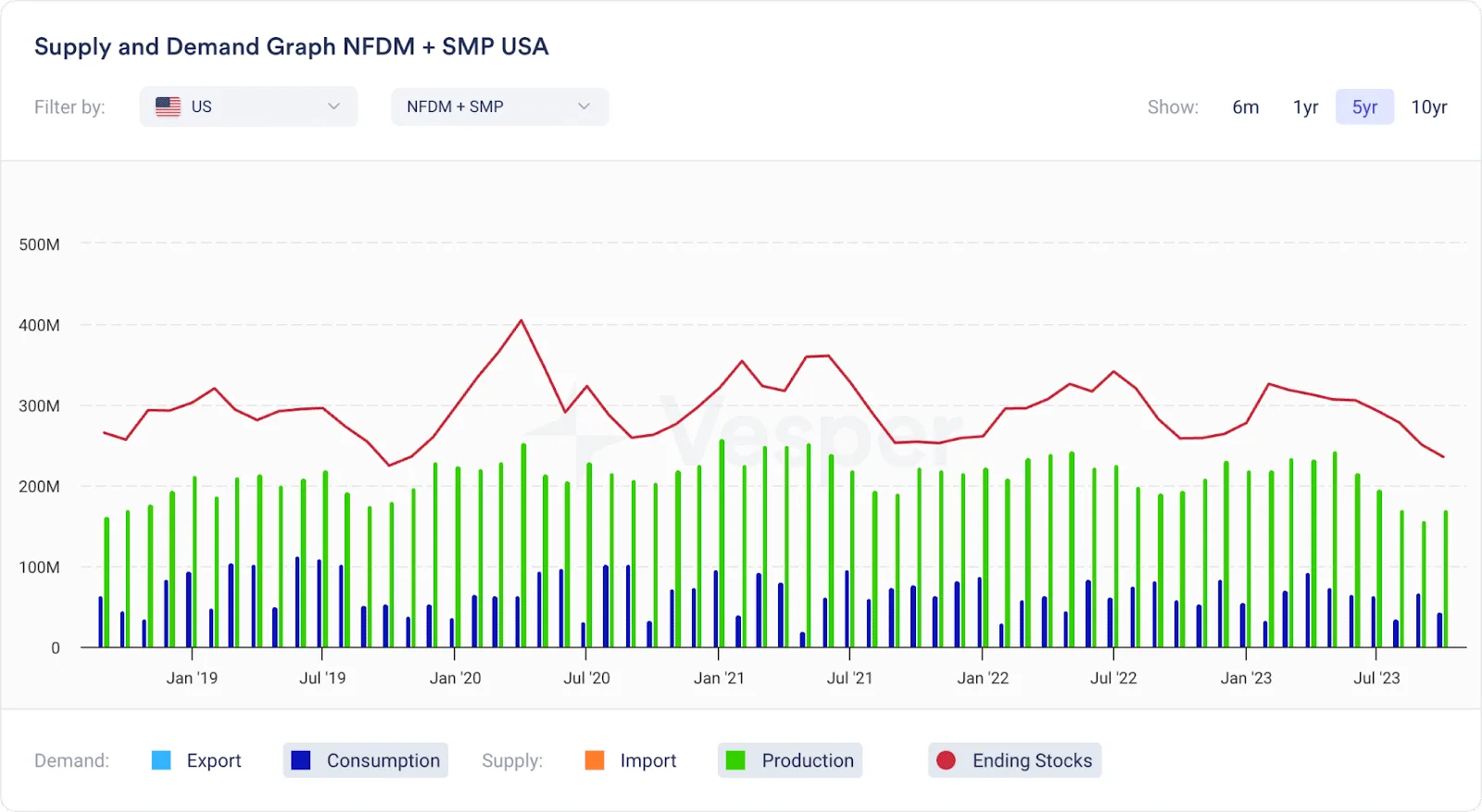This screenshot has height=812, width=1482.
Task: Click the Supply legend heading
Action: tap(512, 760)
